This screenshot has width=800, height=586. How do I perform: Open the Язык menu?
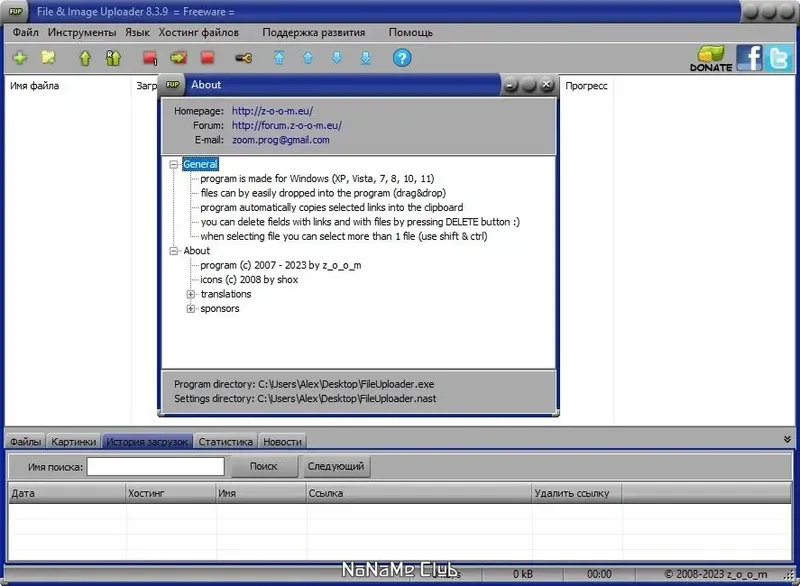click(x=137, y=32)
